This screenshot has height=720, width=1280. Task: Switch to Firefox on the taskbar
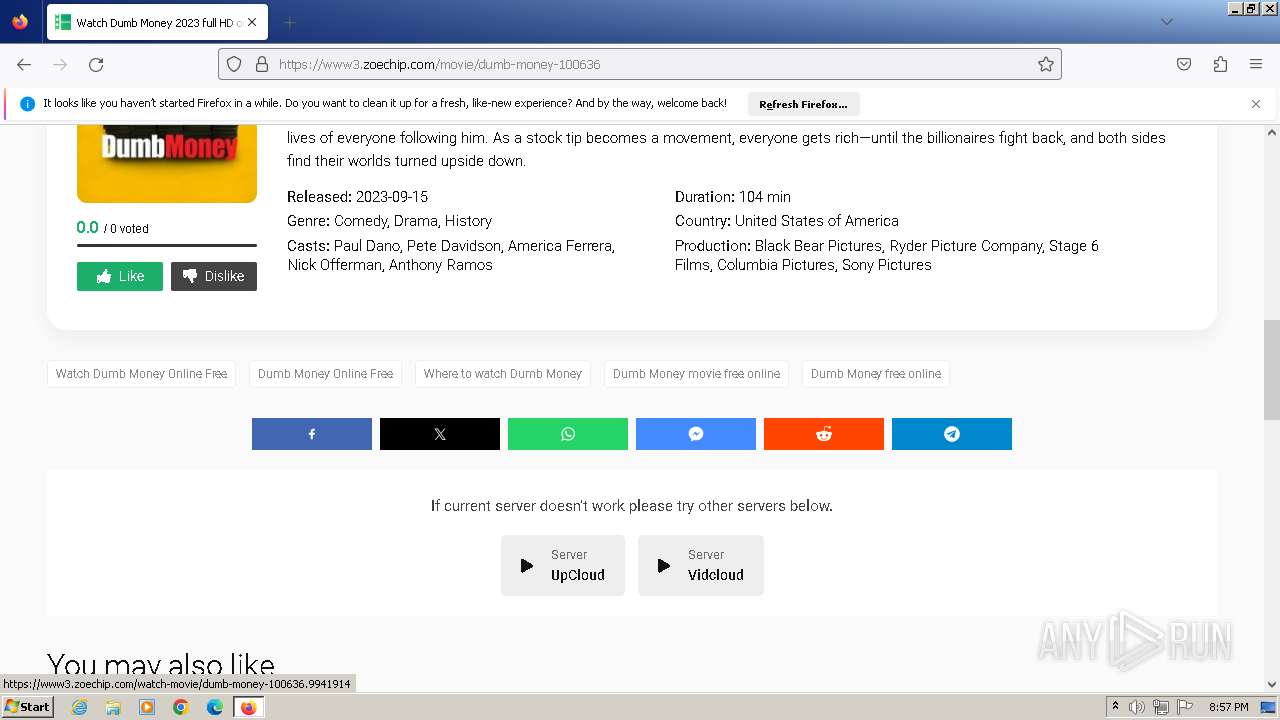coord(248,707)
